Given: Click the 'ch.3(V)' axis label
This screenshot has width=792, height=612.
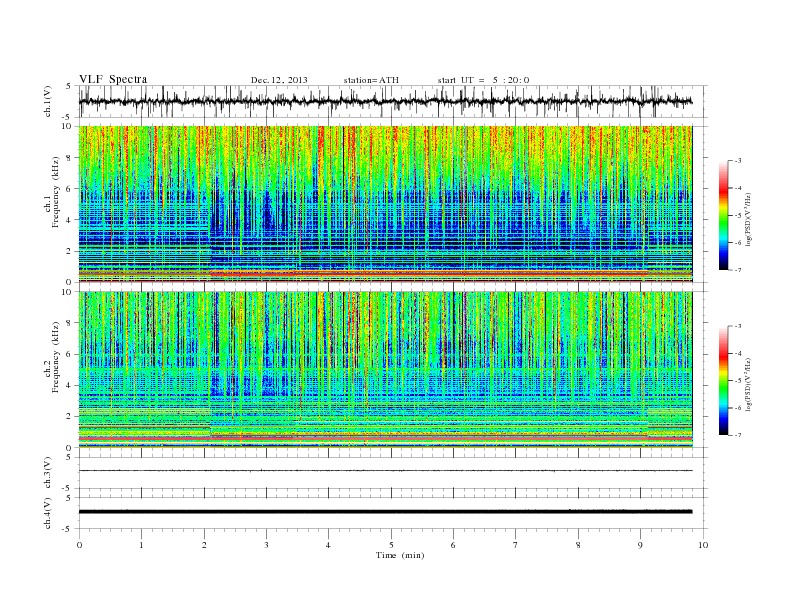Looking at the screenshot, I should click(x=48, y=473).
